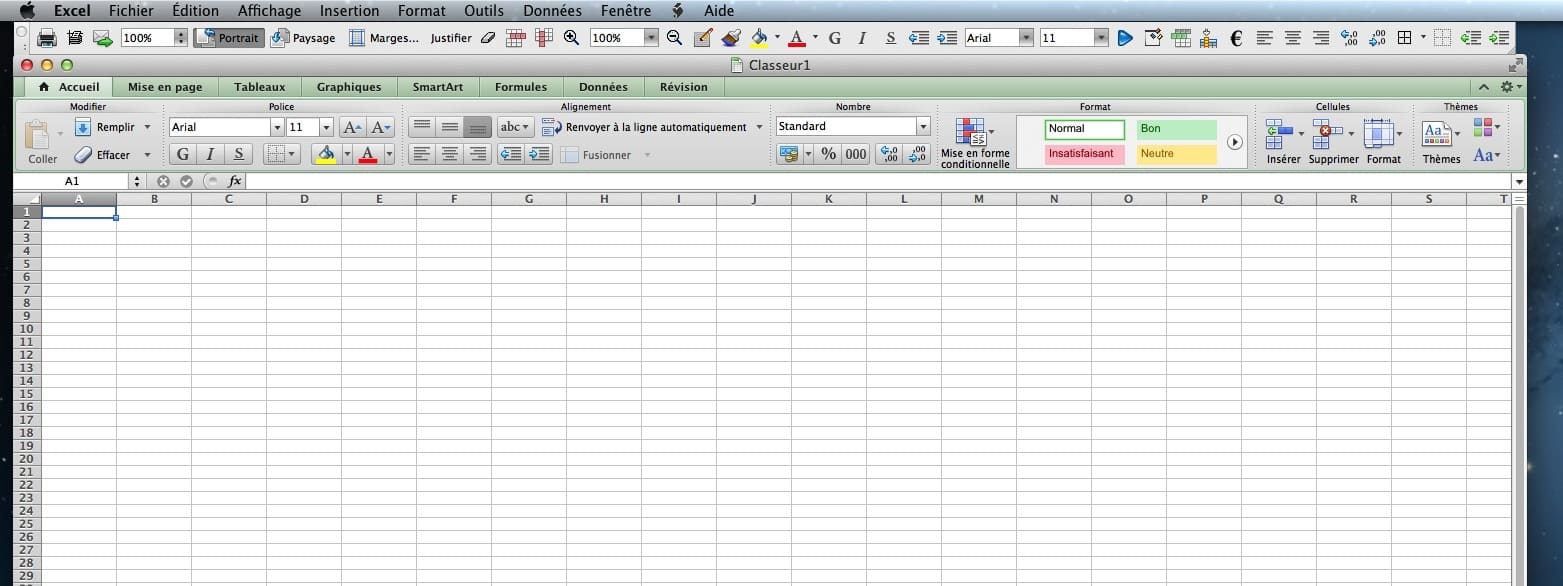Click the magnifier zoom-in icon

[x=571, y=38]
